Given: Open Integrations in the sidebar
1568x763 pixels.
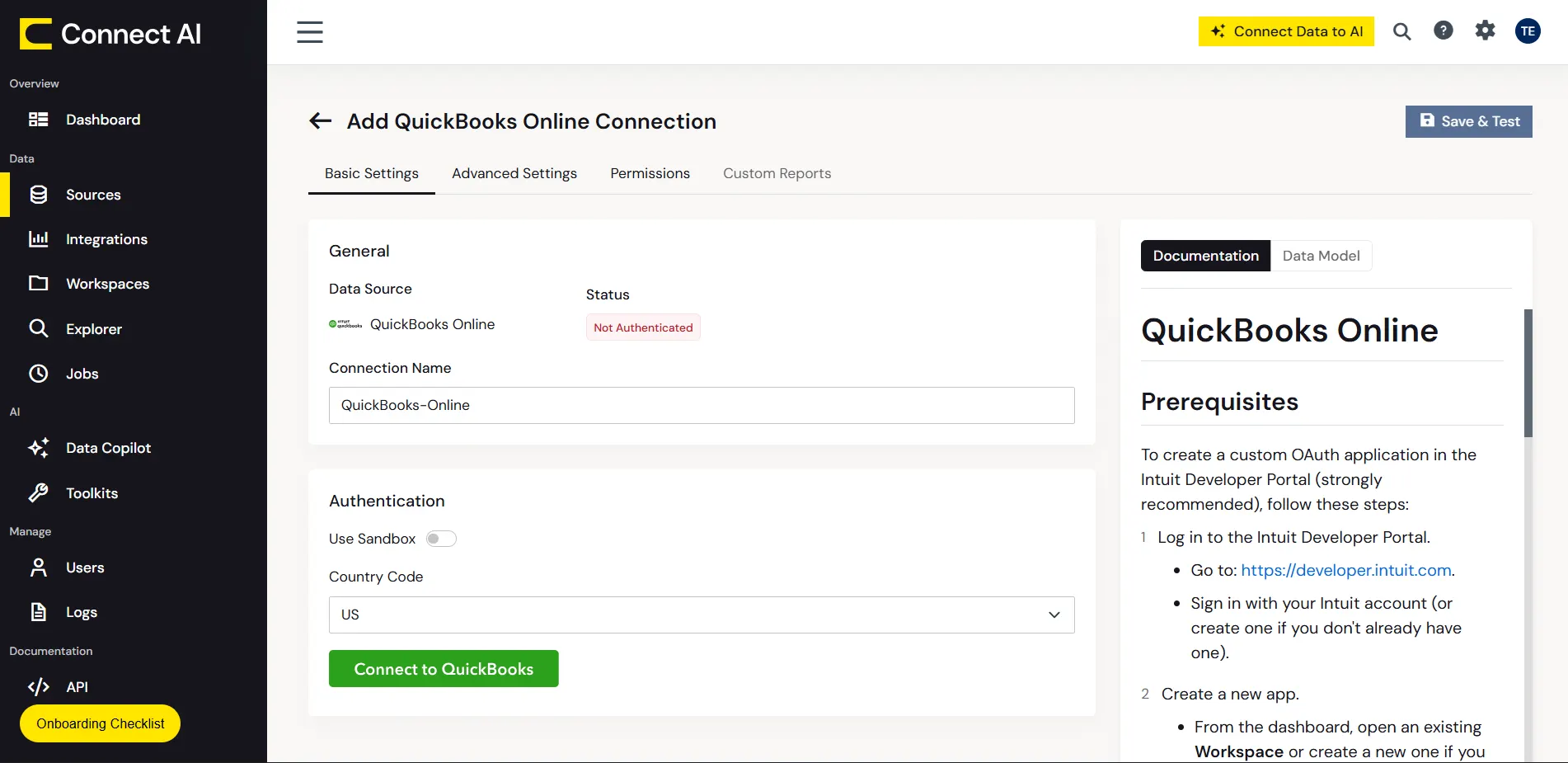Looking at the screenshot, I should point(134,239).
